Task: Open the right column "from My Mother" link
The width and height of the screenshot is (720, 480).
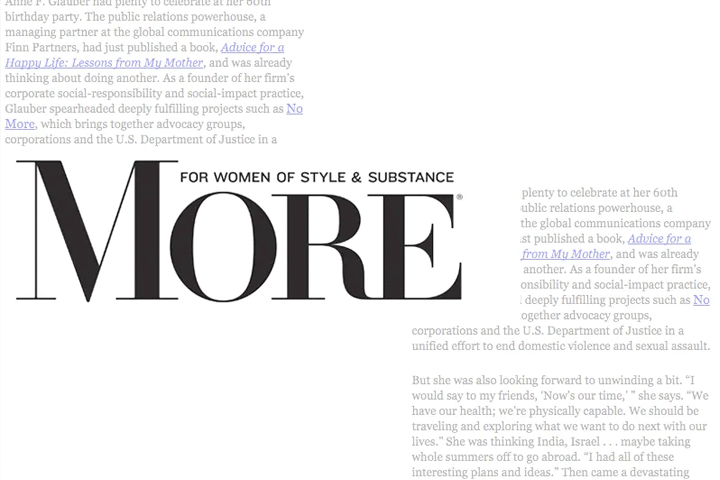Action: (566, 254)
